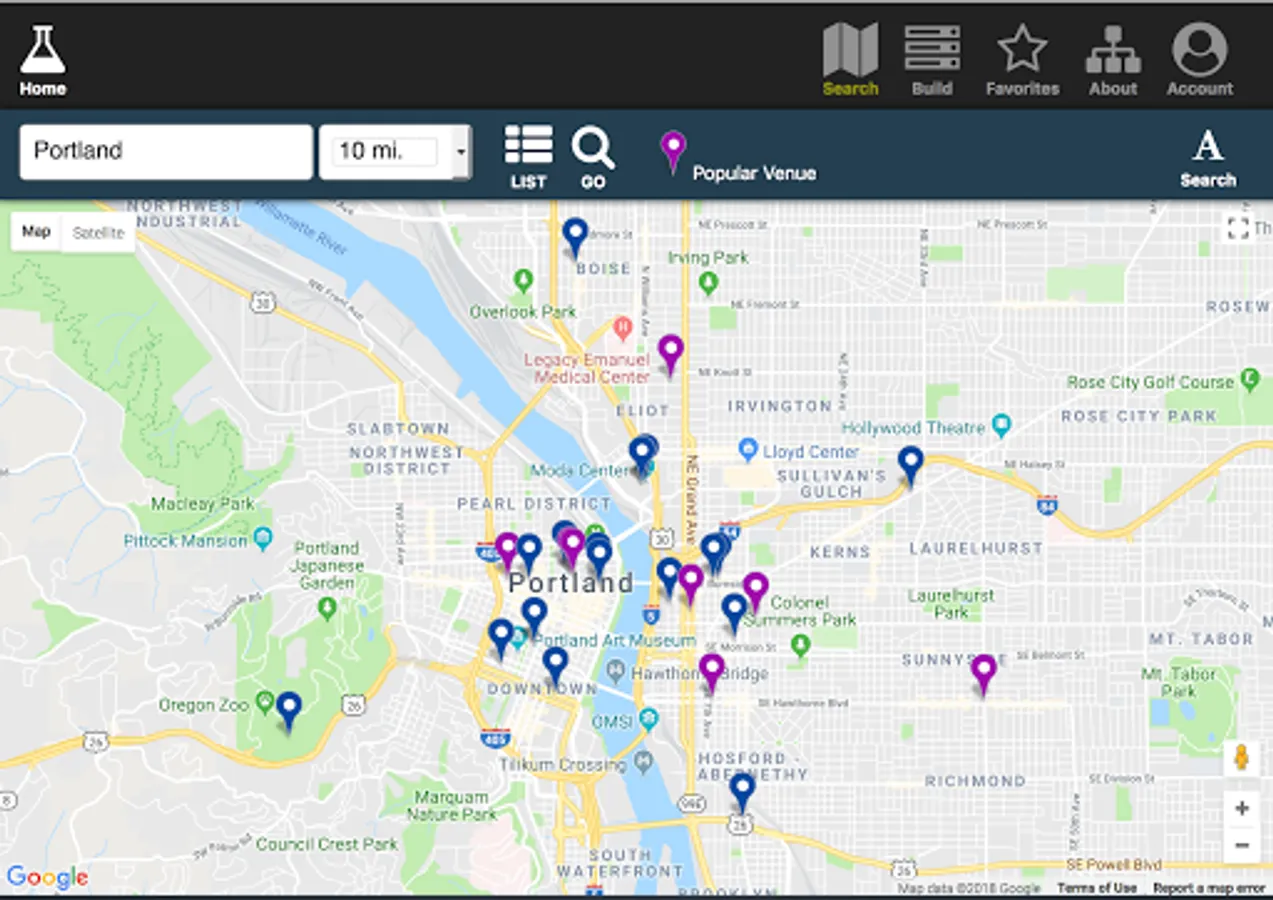This screenshot has width=1273, height=900.
Task: Click the Portland location search field
Action: 166,152
